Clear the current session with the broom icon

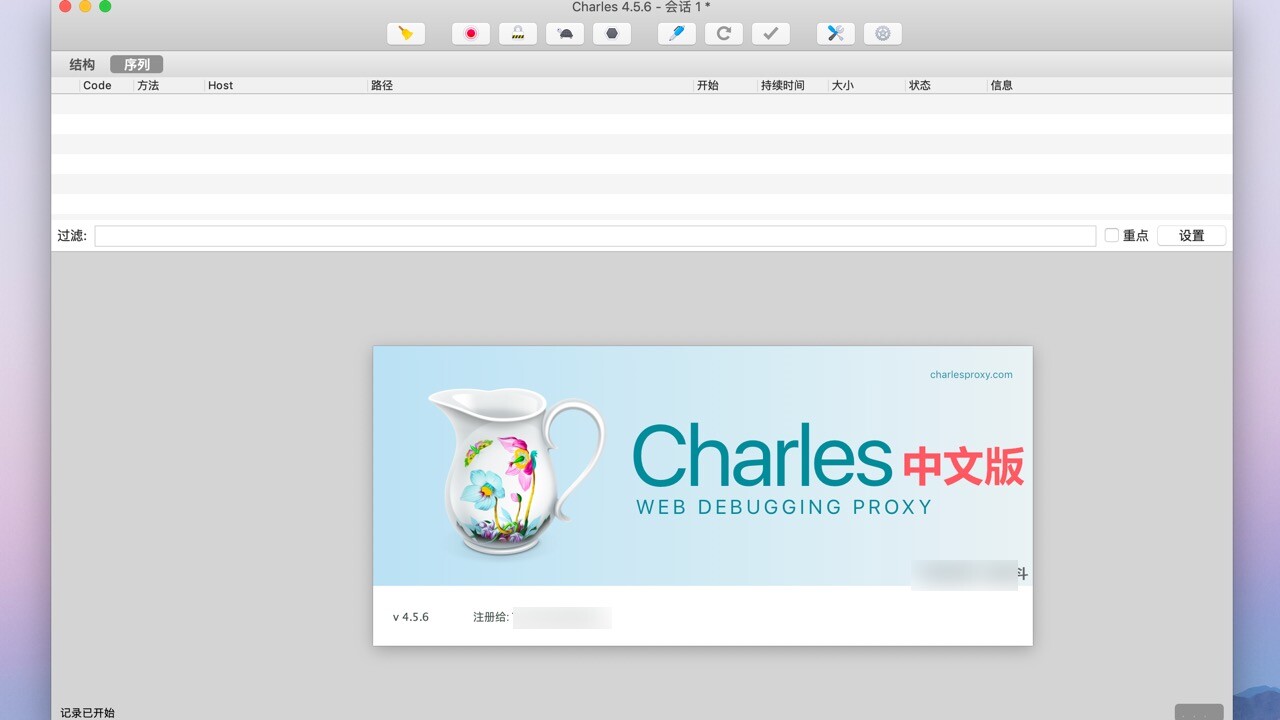[405, 33]
